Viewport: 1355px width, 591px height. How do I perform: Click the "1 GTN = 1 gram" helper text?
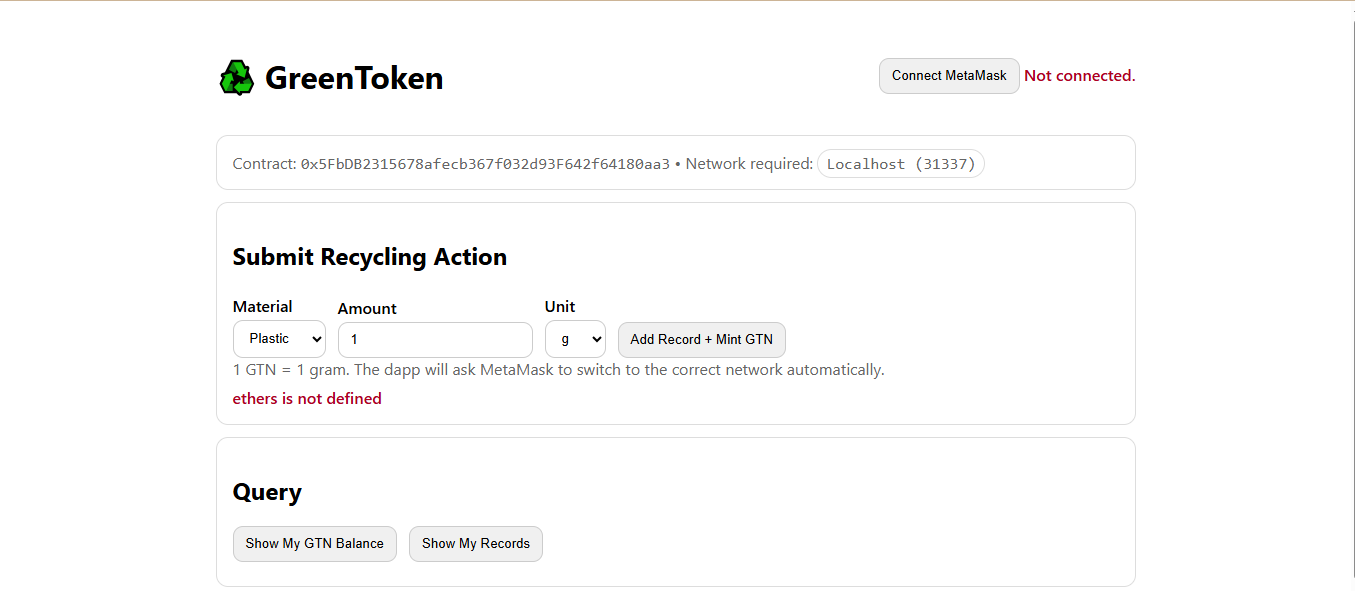(x=290, y=370)
